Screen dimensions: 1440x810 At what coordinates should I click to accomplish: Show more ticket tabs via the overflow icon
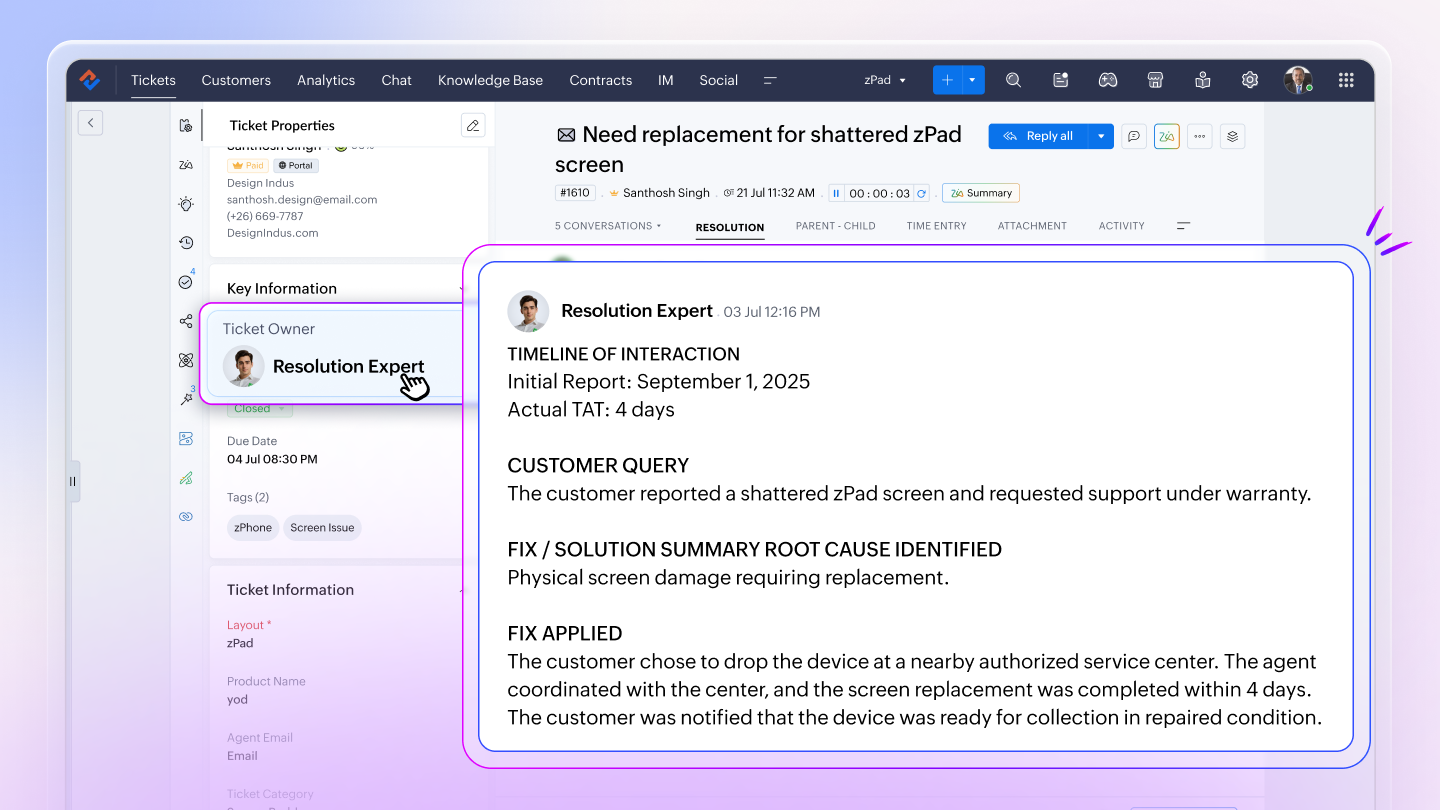1184,226
